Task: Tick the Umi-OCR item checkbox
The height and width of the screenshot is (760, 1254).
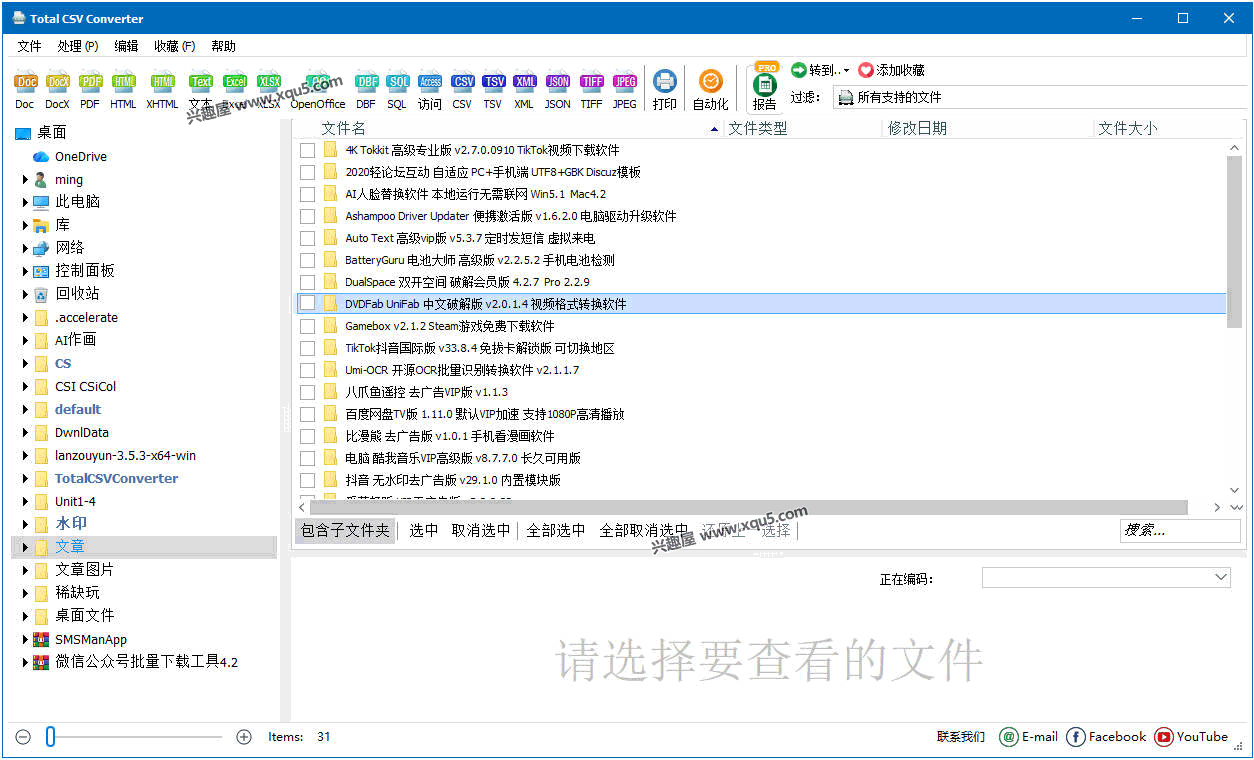Action: [306, 368]
